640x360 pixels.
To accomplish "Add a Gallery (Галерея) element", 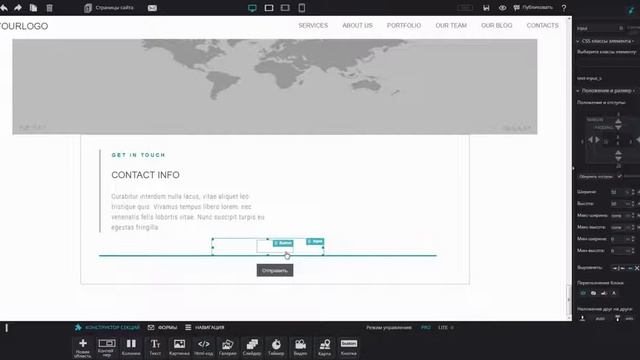I will pyautogui.click(x=228, y=348).
